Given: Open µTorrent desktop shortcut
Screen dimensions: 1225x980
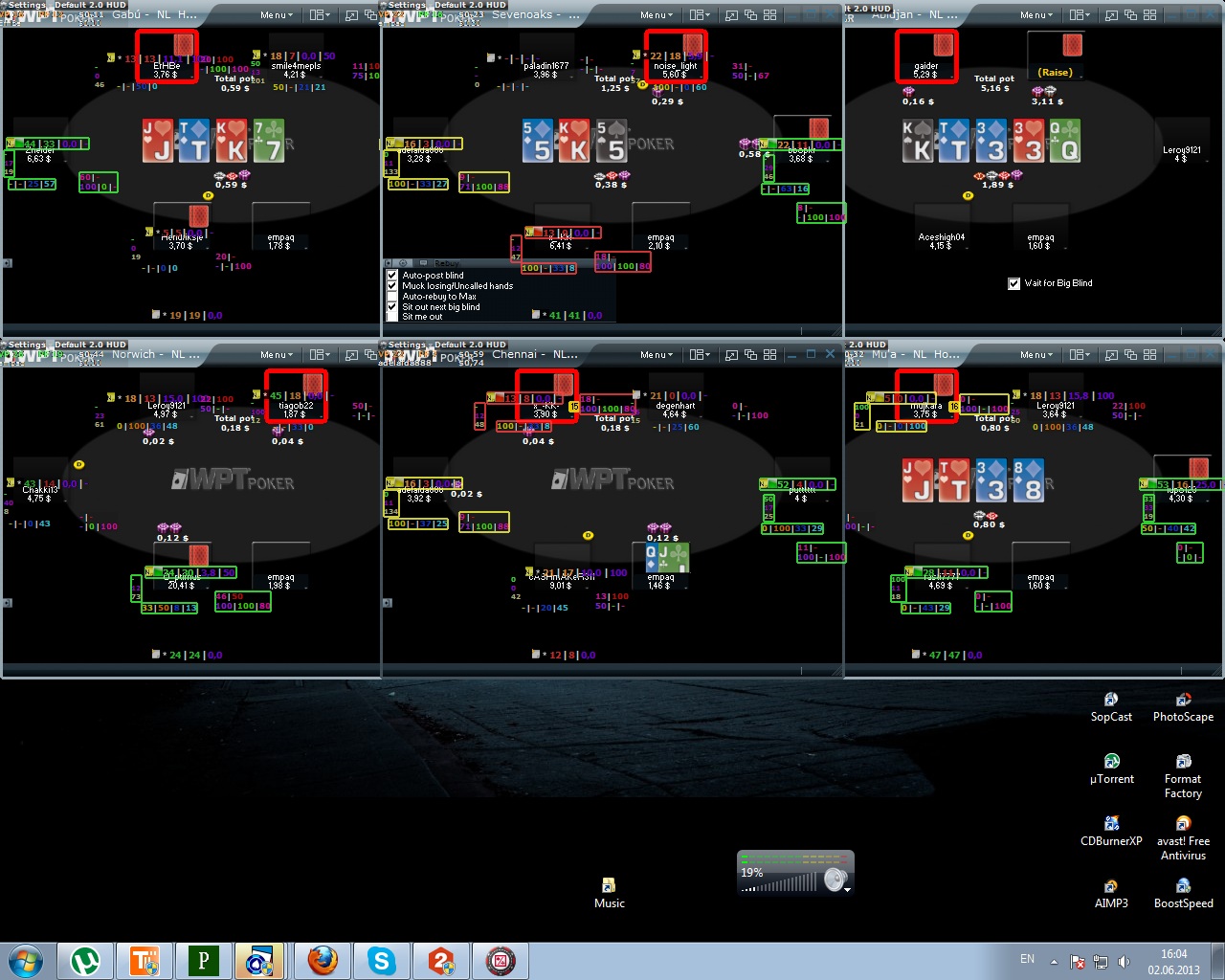Looking at the screenshot, I should (x=1111, y=769).
